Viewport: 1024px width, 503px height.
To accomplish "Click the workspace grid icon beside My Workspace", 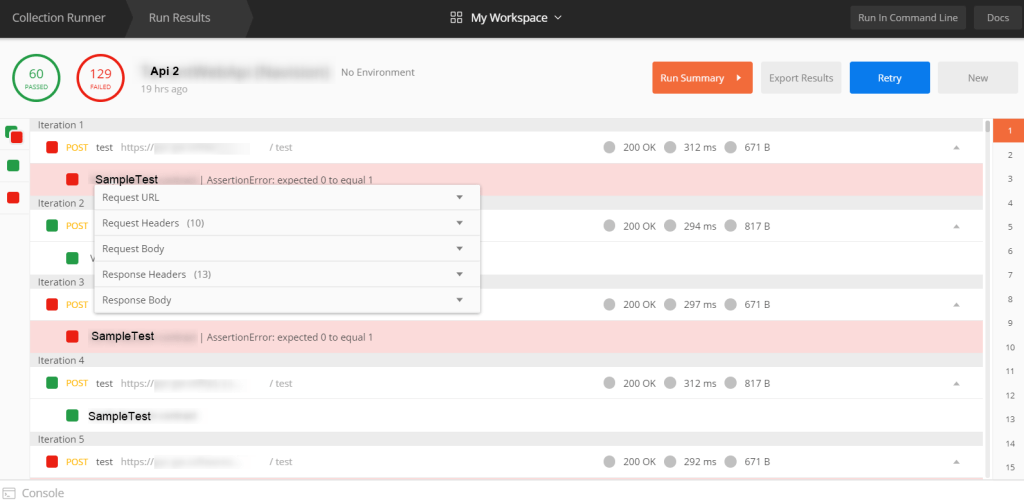I will [456, 18].
